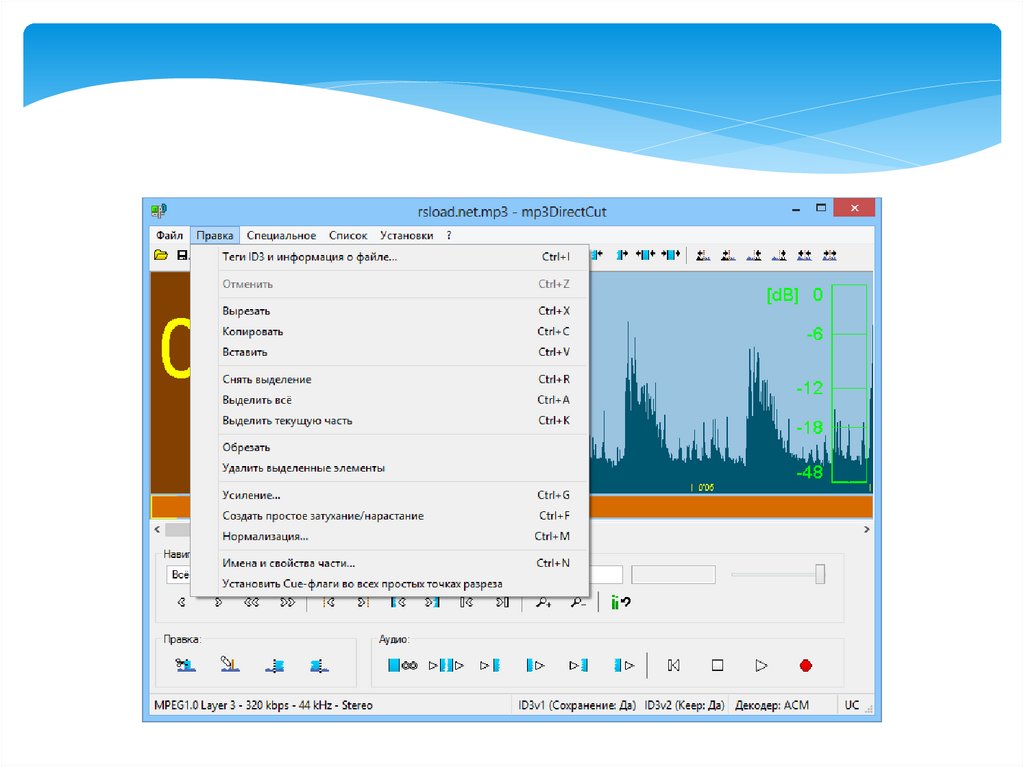Viewport: 1024px width, 767px height.
Task: Play from selection start icon
Action: tap(535, 665)
